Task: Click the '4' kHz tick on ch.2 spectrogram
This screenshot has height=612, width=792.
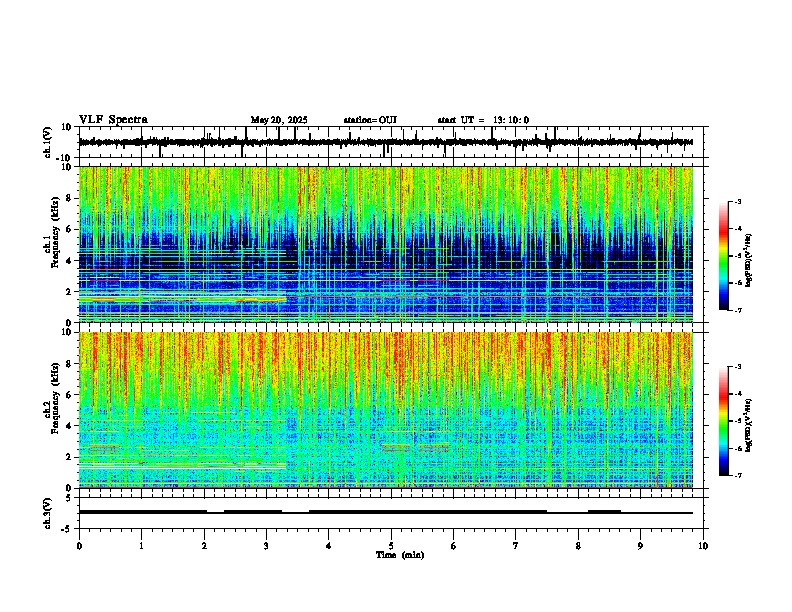Action: tap(70, 426)
